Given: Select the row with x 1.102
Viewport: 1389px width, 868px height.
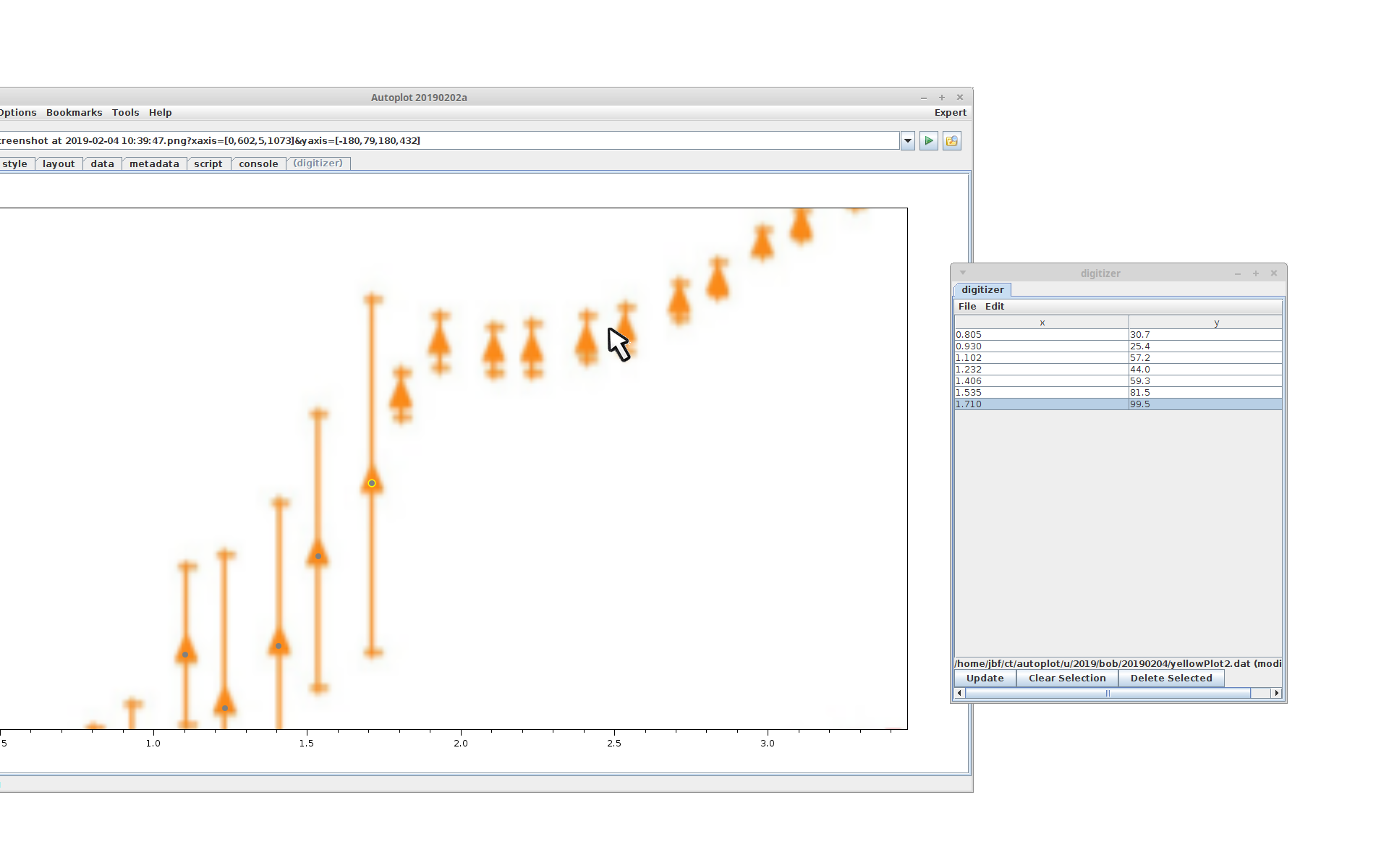Looking at the screenshot, I should coord(1118,358).
